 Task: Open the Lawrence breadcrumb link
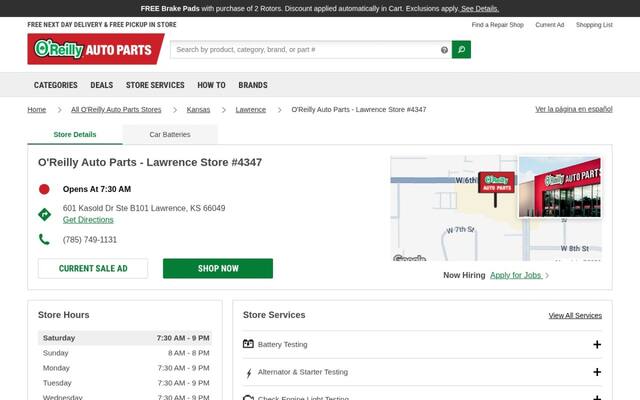(x=251, y=109)
